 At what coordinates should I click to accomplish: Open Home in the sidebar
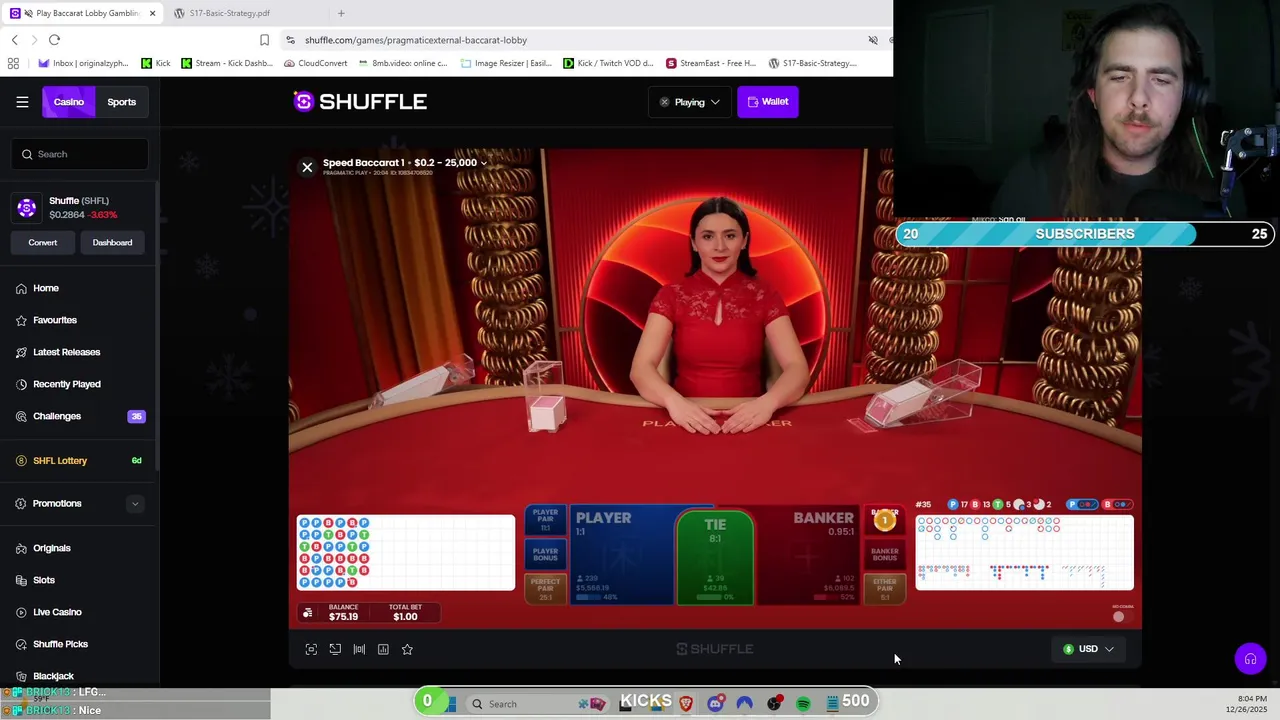[46, 288]
